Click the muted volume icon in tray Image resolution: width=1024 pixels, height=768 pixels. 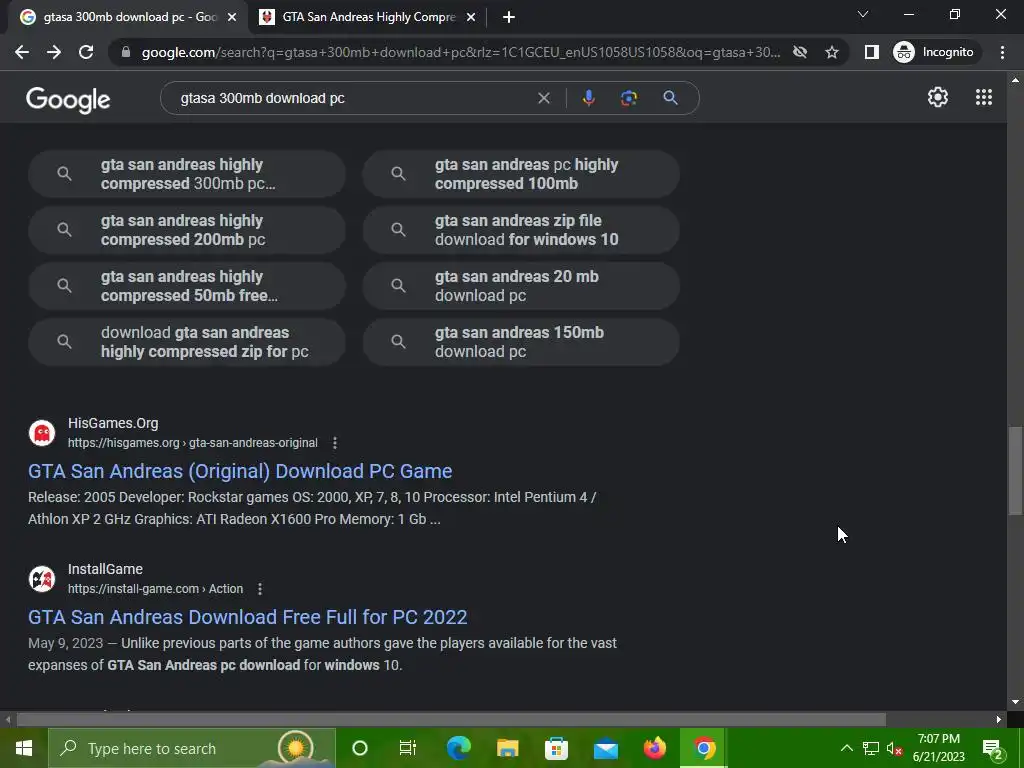pos(894,748)
